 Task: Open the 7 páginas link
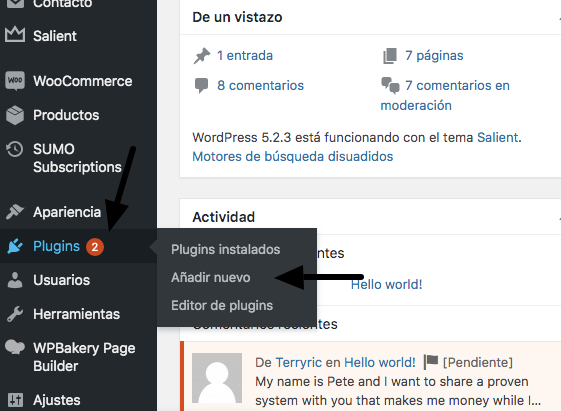(x=434, y=56)
